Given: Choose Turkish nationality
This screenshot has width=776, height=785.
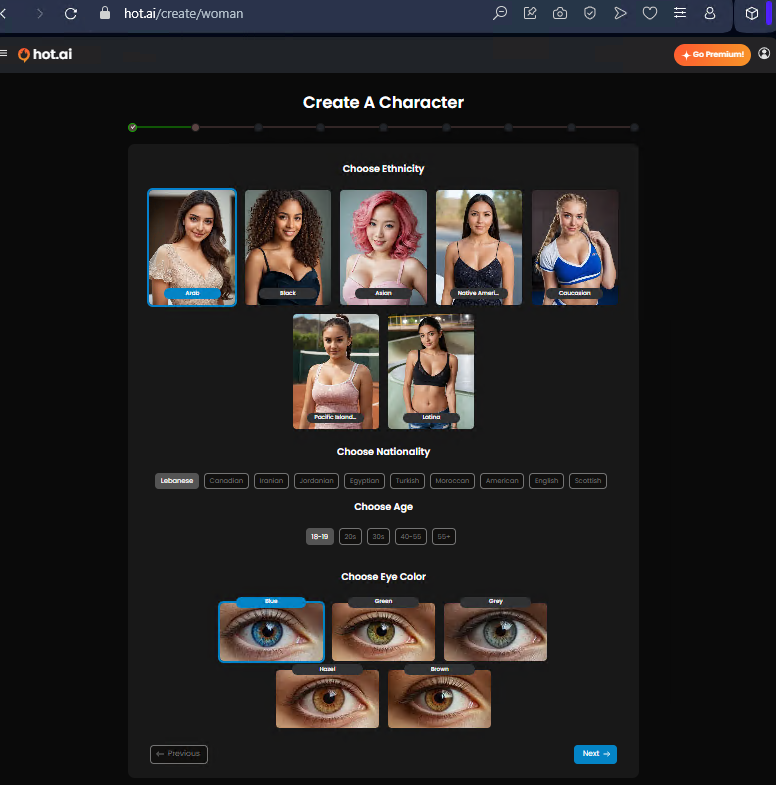Looking at the screenshot, I should 408,481.
